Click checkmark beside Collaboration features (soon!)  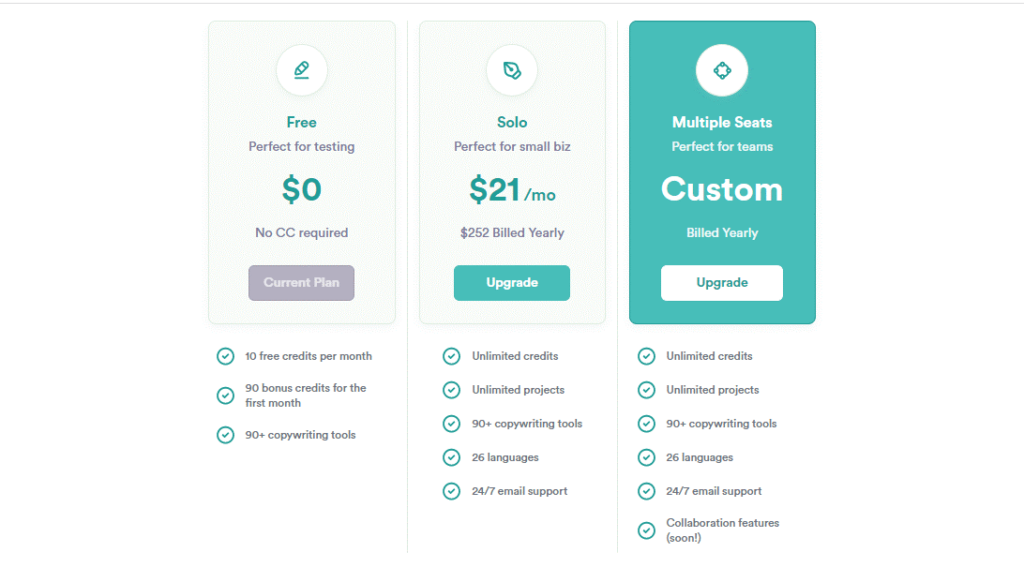647,530
